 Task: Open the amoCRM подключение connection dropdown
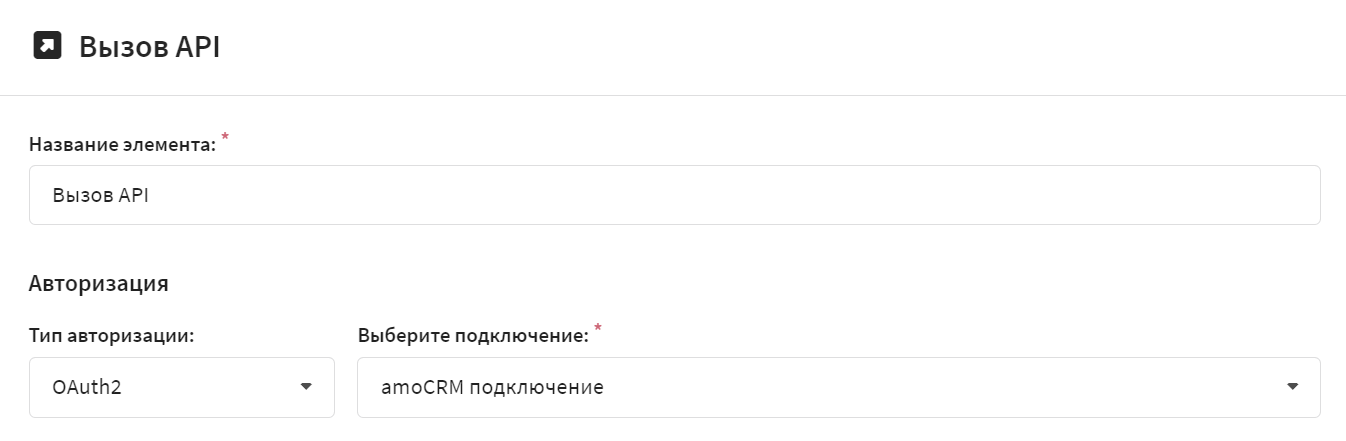tap(839, 387)
